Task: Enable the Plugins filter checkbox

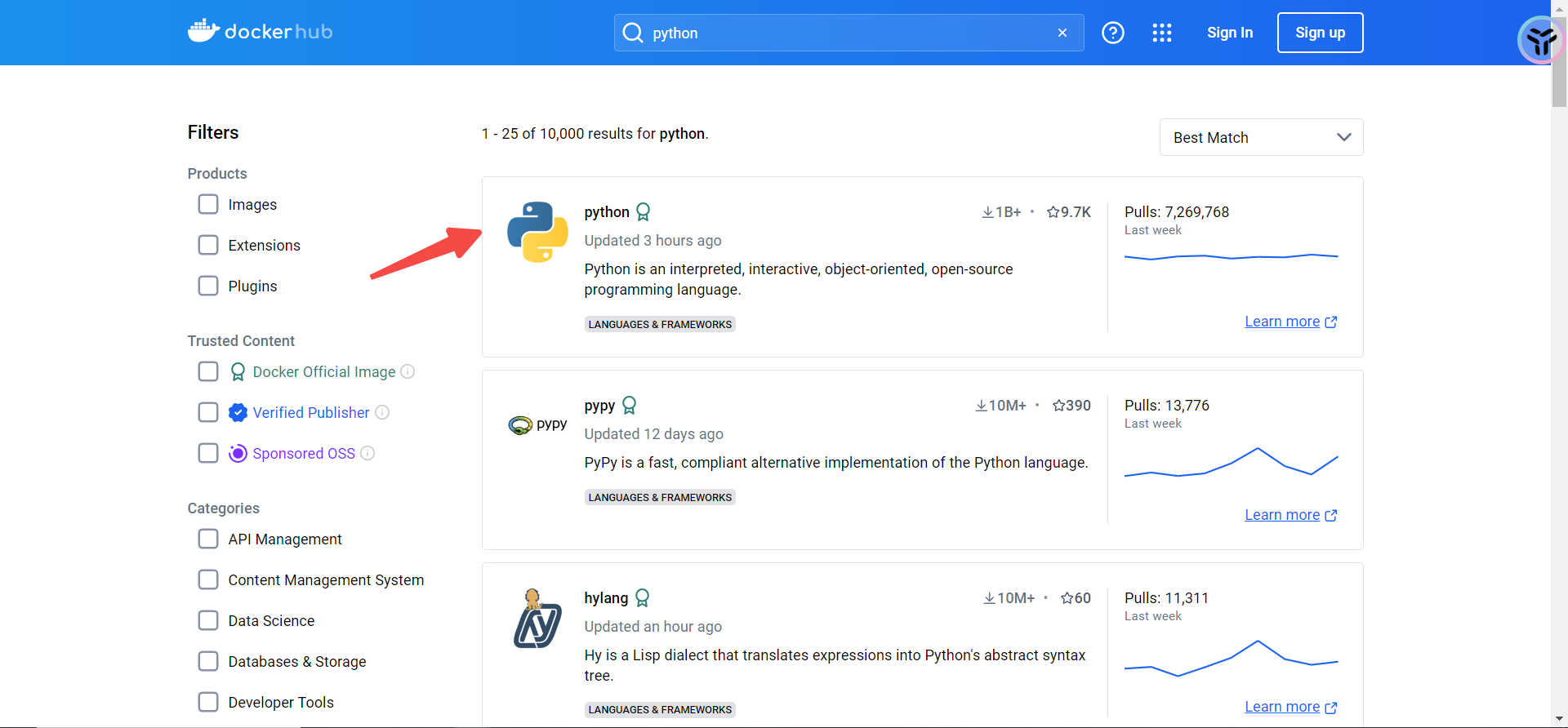Action: (x=208, y=286)
